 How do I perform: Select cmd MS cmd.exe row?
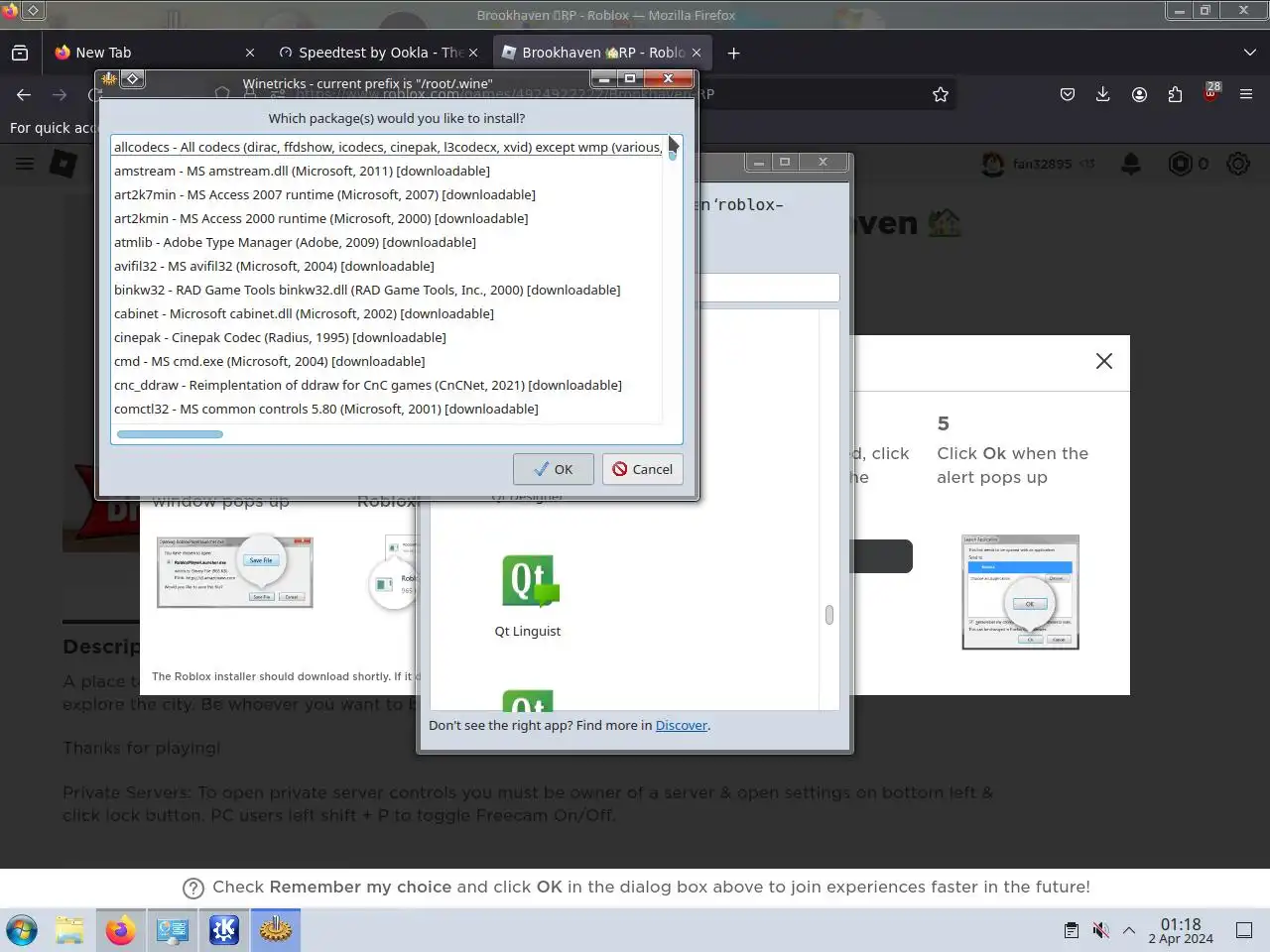click(x=387, y=361)
